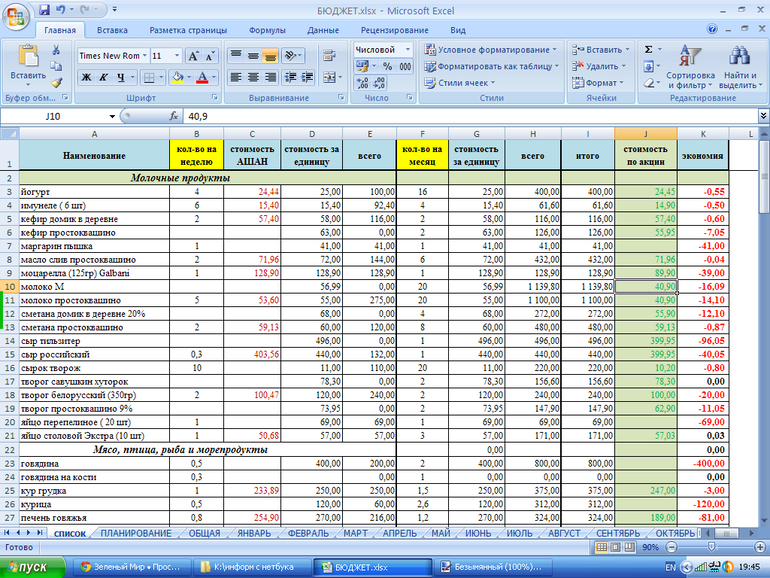The image size is (770, 578).
Task: Align cell text left
Action: point(236,77)
